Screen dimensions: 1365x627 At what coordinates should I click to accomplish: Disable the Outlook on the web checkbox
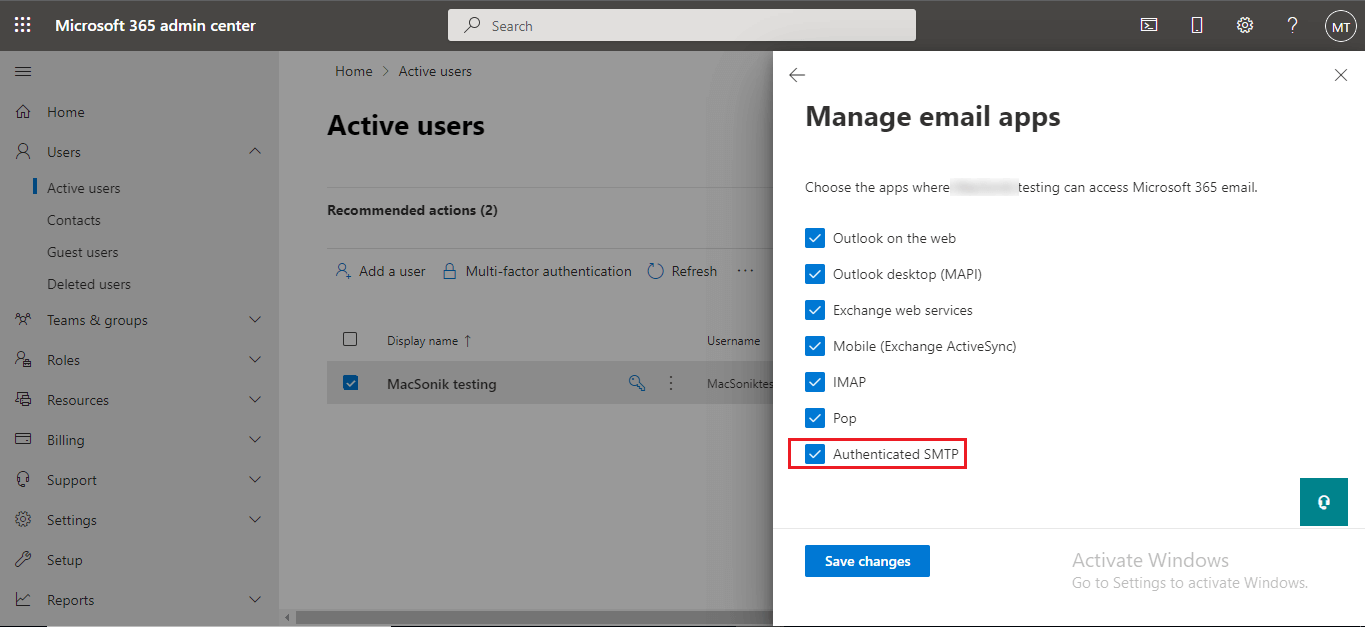coord(815,238)
